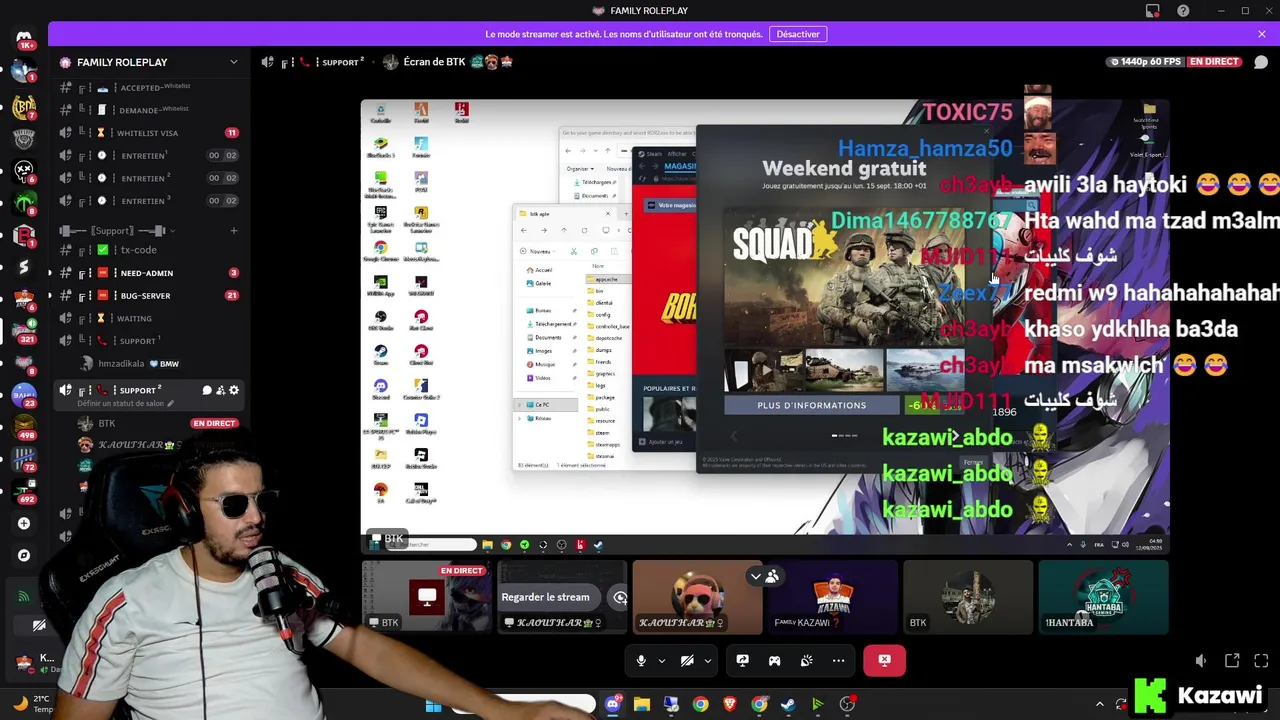The image size is (1280, 720).
Task: Join the ENTRETIEN 3 voice channel
Action: [150, 201]
